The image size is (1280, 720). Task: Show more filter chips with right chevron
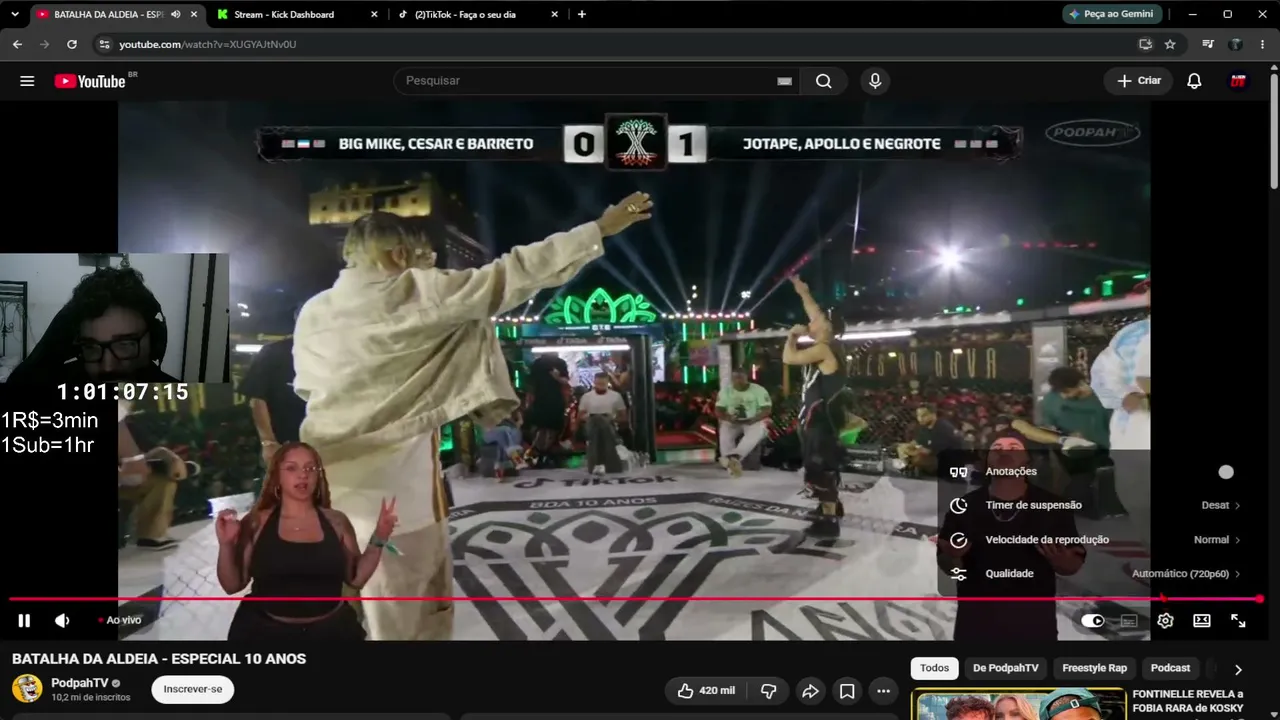point(1238,669)
